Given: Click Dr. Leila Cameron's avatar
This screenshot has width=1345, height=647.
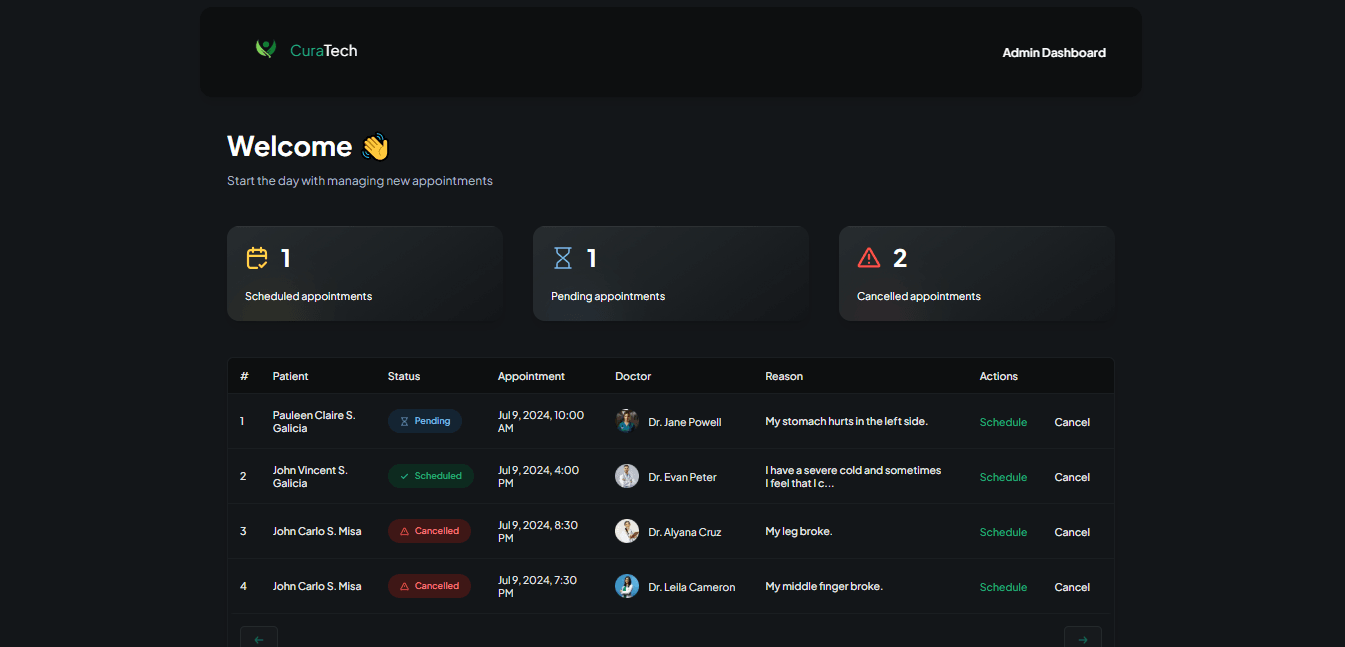Looking at the screenshot, I should 627,586.
